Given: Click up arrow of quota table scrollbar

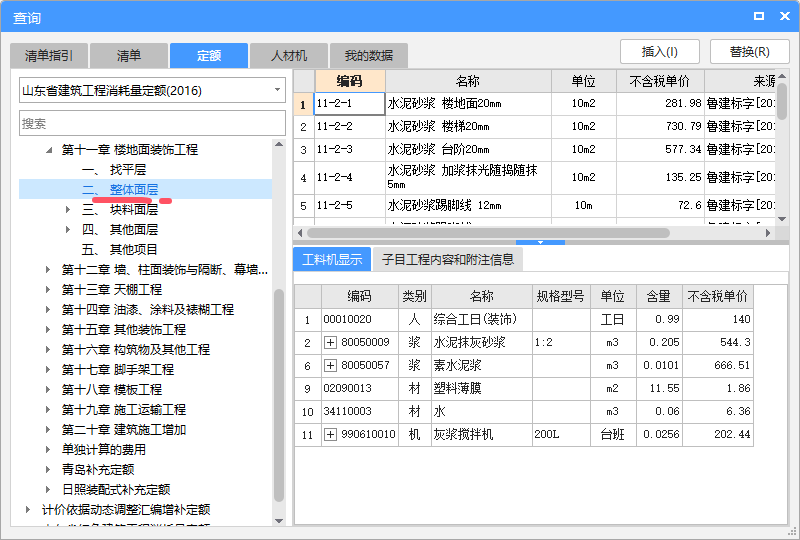Looking at the screenshot, I should coord(782,76).
